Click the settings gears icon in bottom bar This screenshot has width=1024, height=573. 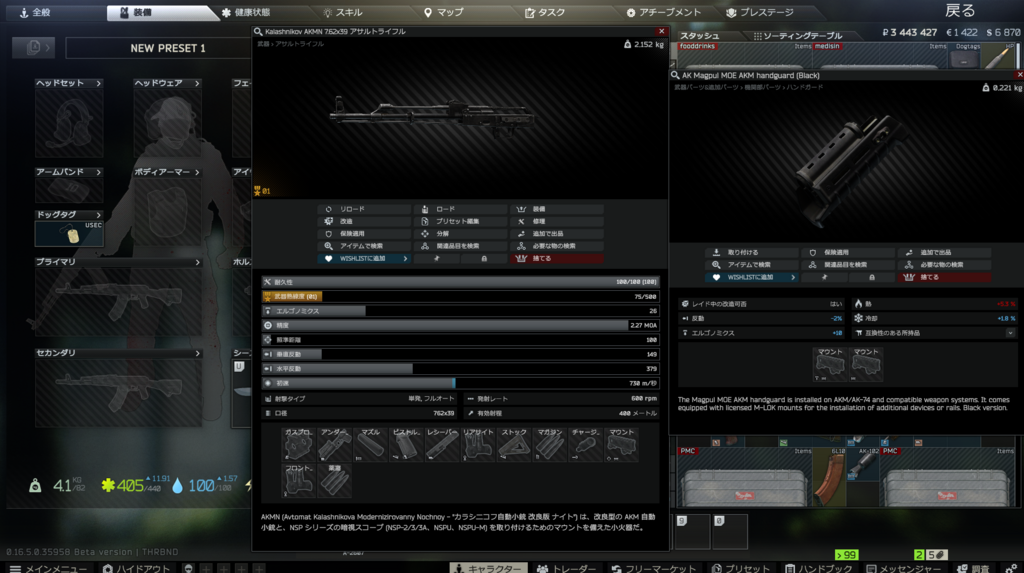1010,568
